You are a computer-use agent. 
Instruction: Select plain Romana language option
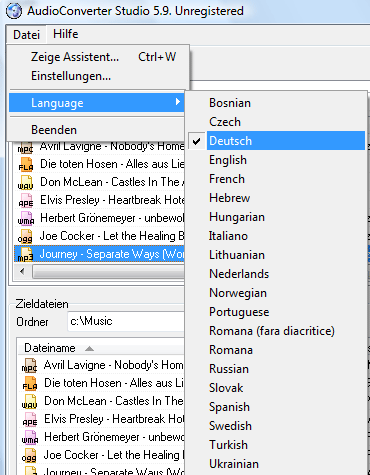277,350
